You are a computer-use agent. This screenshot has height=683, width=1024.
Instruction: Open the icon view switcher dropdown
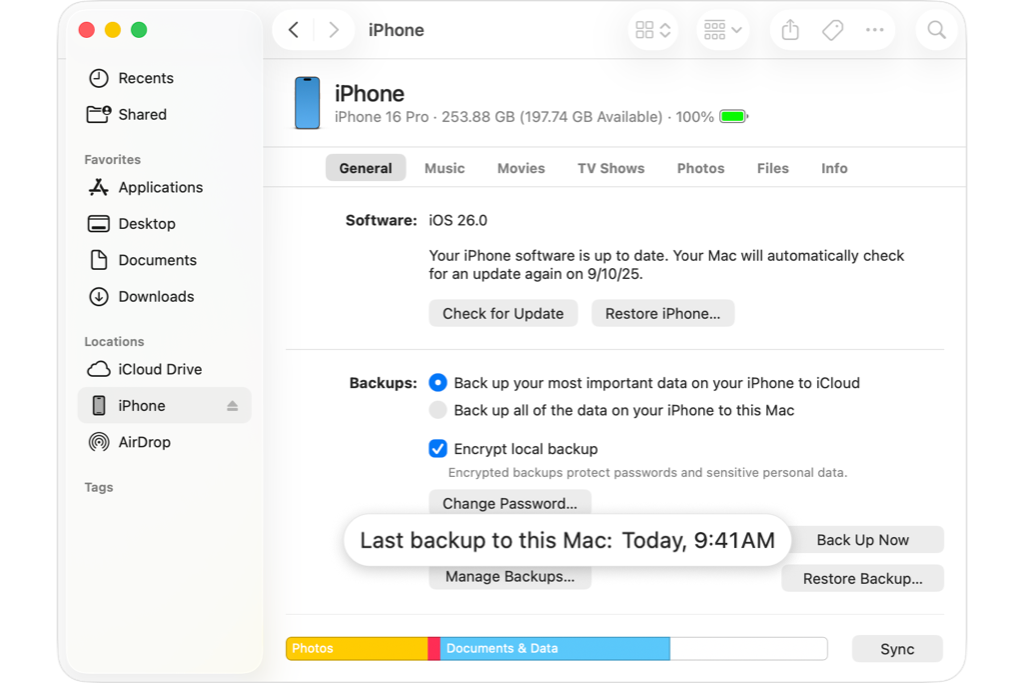(653, 30)
